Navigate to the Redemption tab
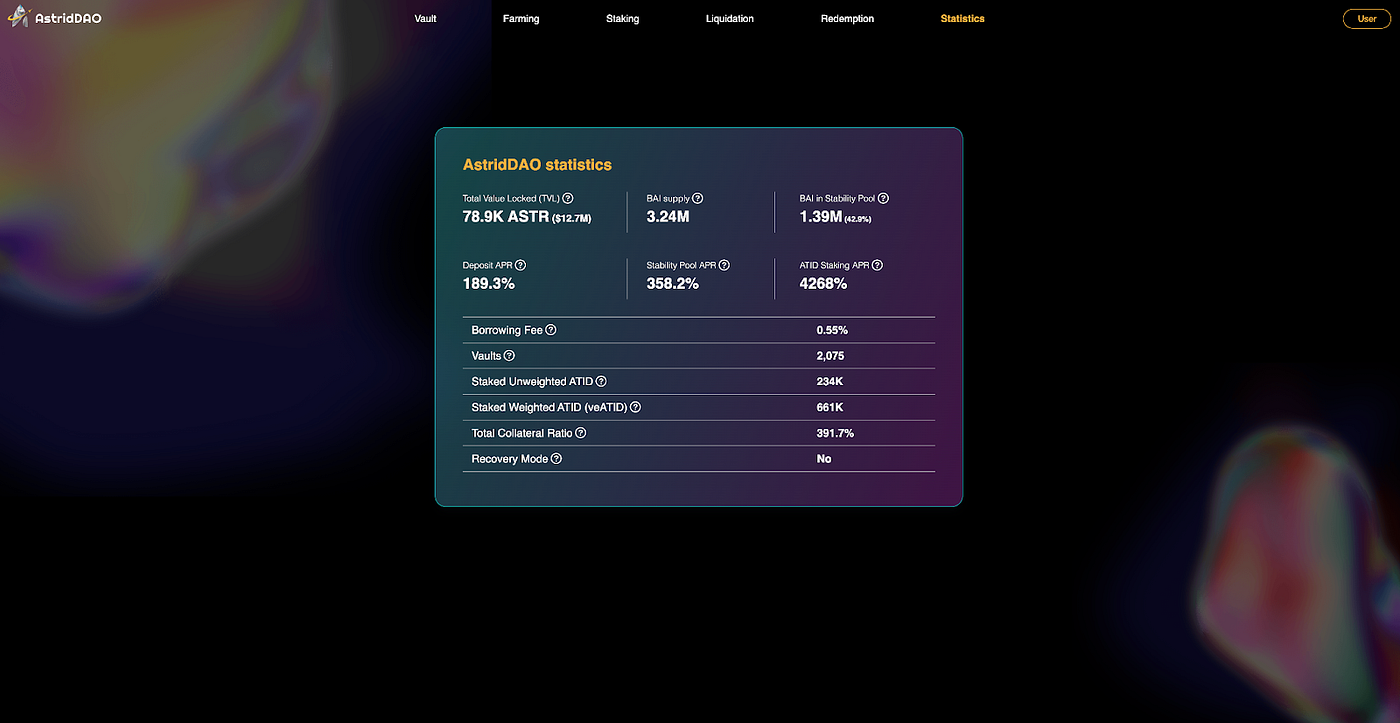Screen dimensions: 1400x723 pyautogui.click(x=847, y=19)
